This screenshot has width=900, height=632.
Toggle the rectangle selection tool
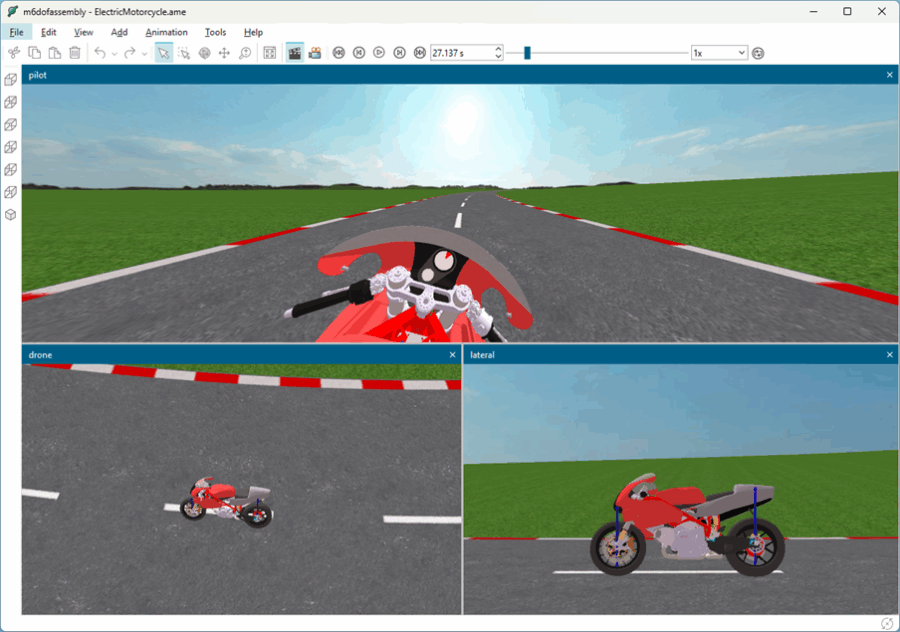click(x=184, y=53)
